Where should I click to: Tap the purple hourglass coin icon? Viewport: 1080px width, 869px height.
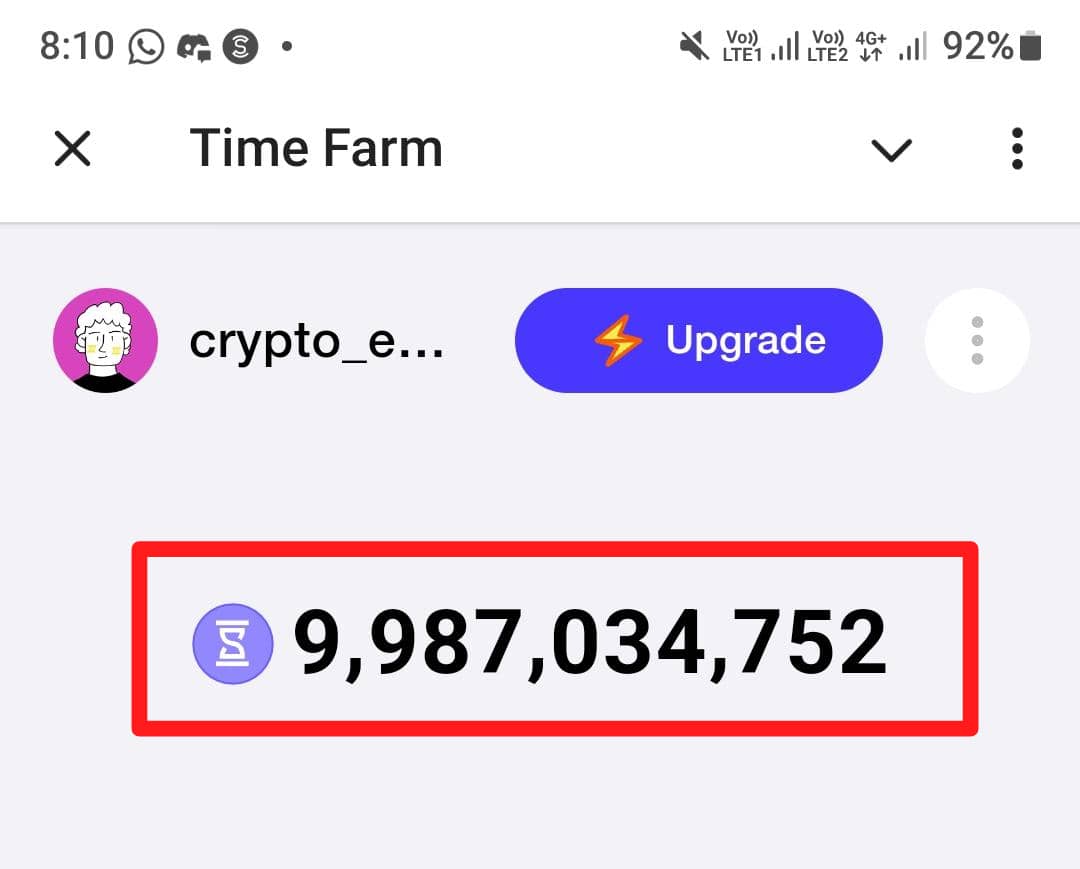tap(233, 644)
